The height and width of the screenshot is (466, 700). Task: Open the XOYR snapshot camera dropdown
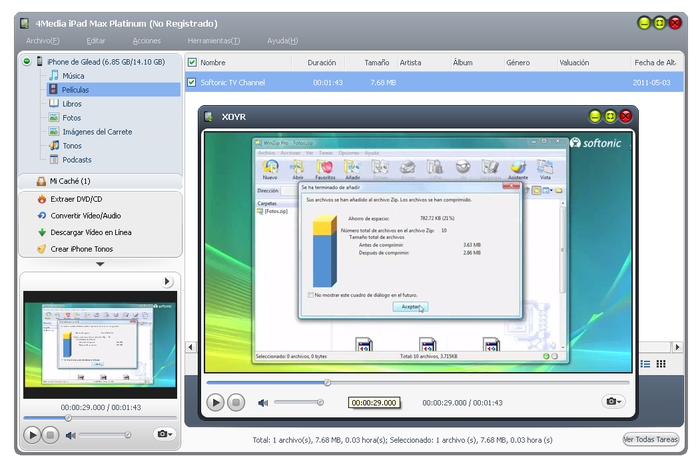click(x=613, y=401)
